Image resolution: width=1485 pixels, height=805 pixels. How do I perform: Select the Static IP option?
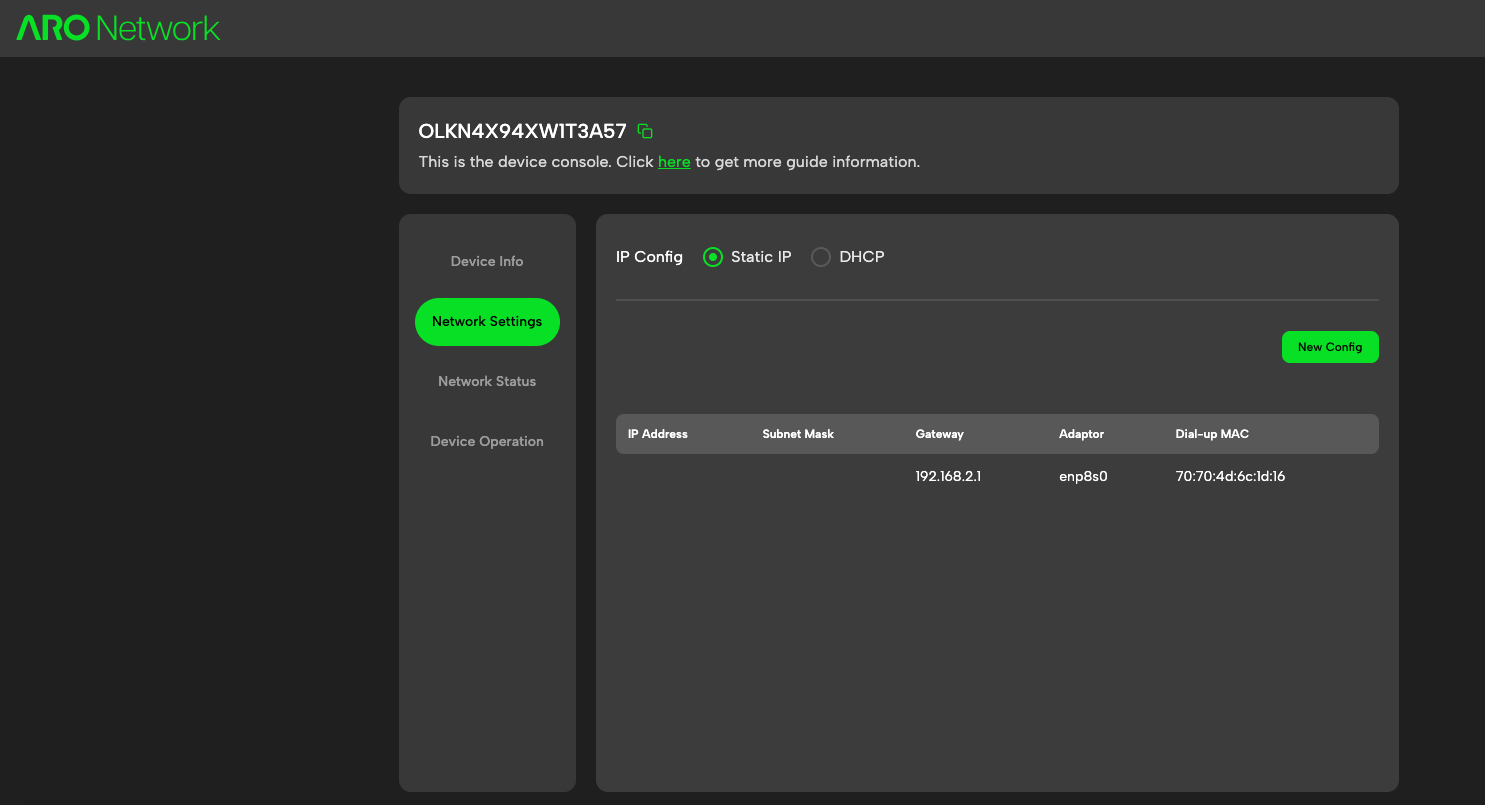click(712, 257)
